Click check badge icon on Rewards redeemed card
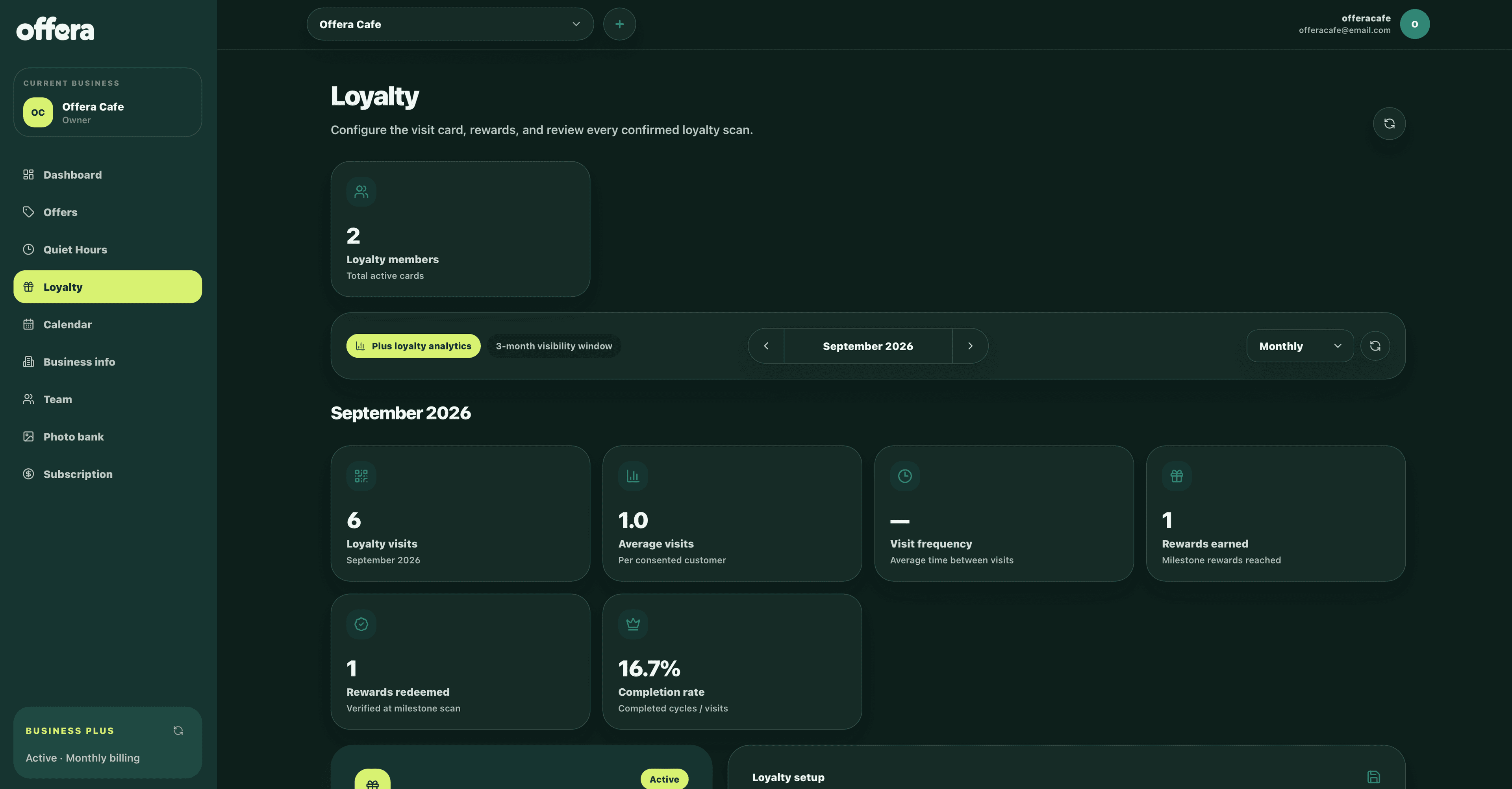This screenshot has width=1512, height=789. coord(361,624)
